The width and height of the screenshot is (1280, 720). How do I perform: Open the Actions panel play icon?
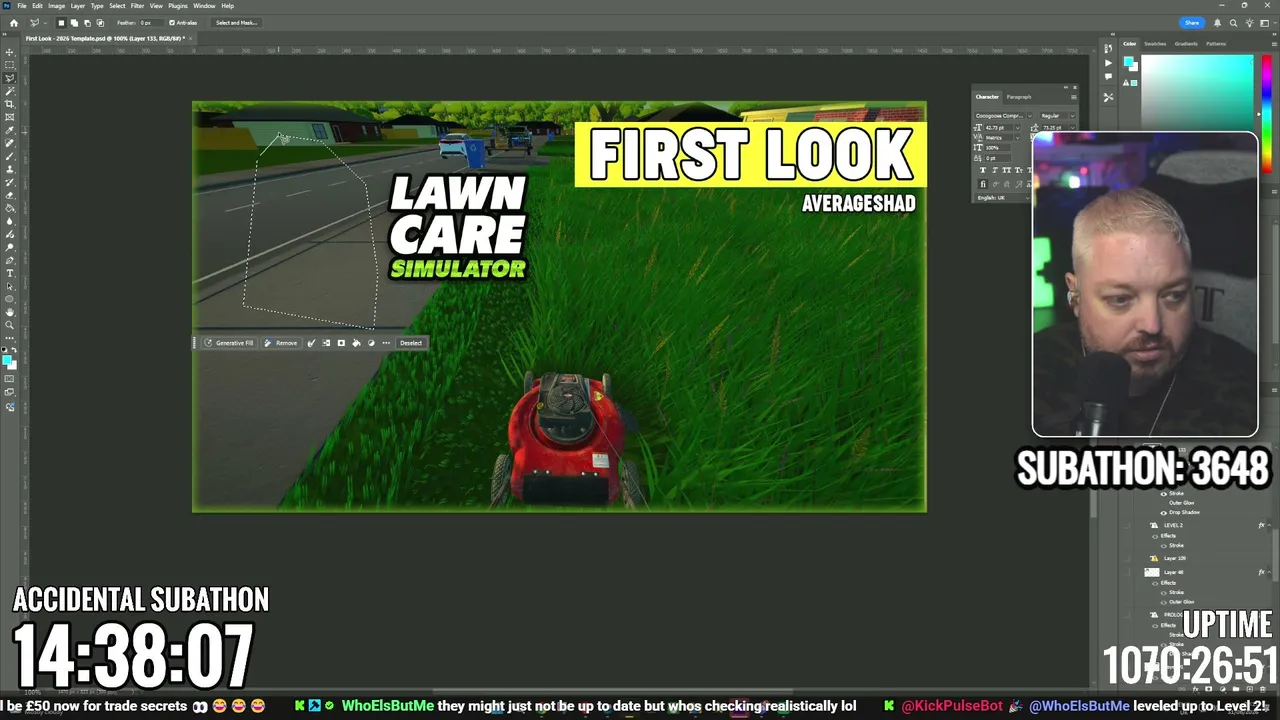[1108, 62]
